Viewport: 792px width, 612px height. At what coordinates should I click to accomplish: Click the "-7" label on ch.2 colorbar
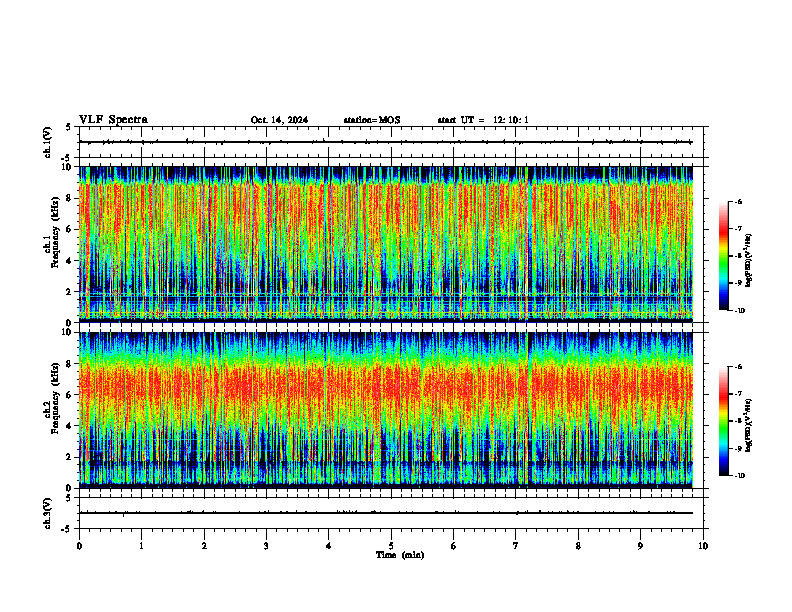[x=738, y=394]
